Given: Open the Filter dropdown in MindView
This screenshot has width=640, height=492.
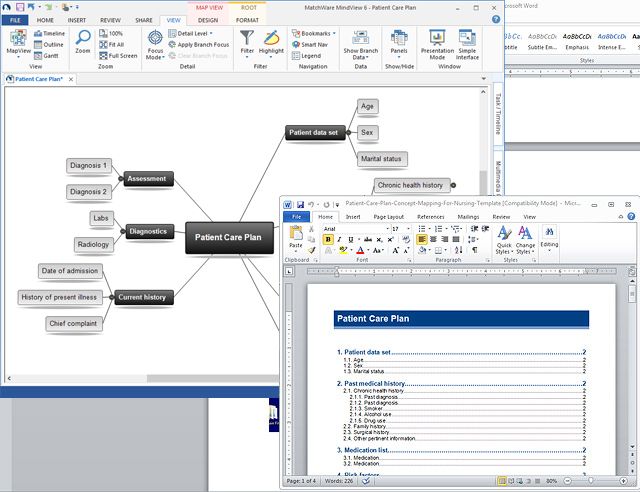Looking at the screenshot, I should coord(247,44).
